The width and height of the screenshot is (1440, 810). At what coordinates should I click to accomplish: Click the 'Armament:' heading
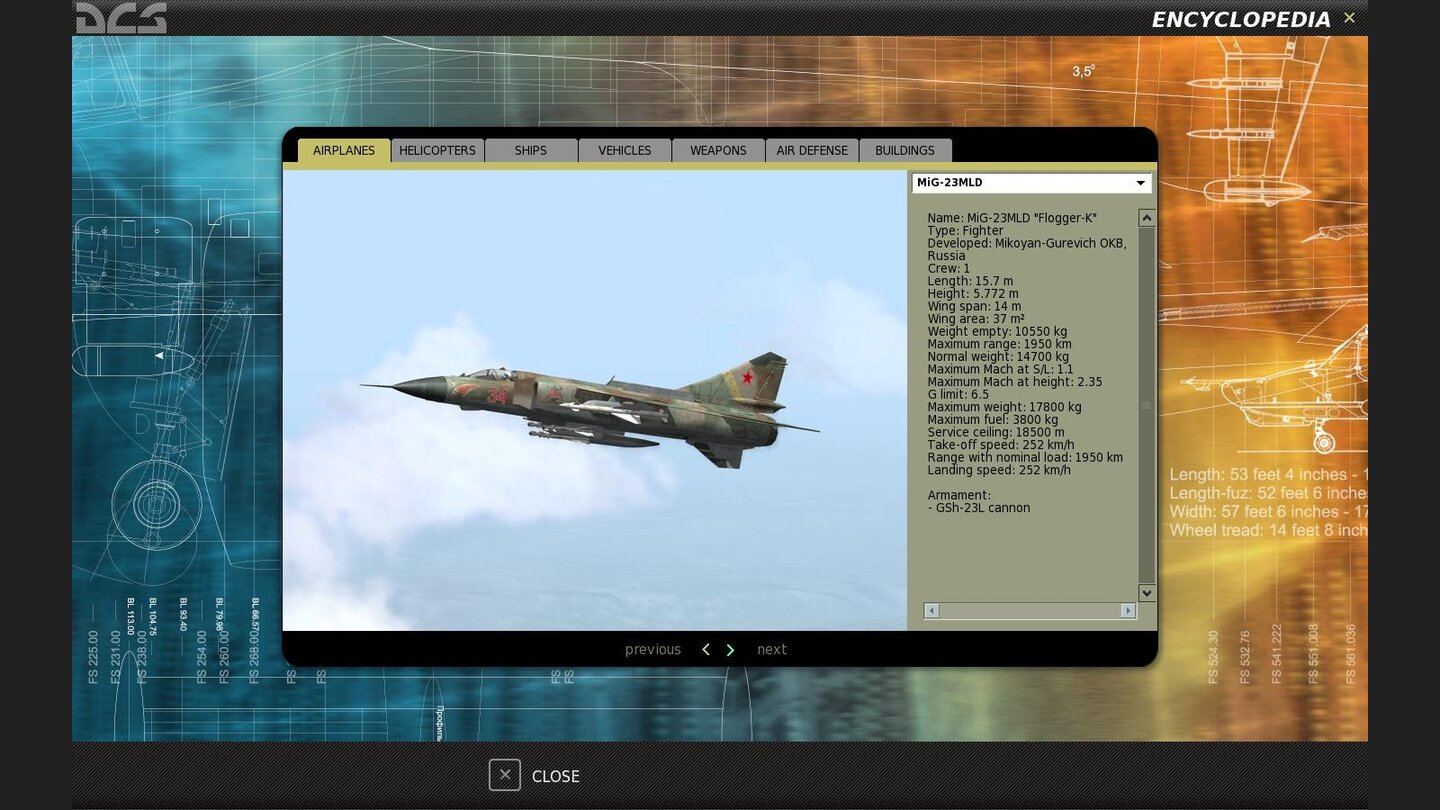959,495
